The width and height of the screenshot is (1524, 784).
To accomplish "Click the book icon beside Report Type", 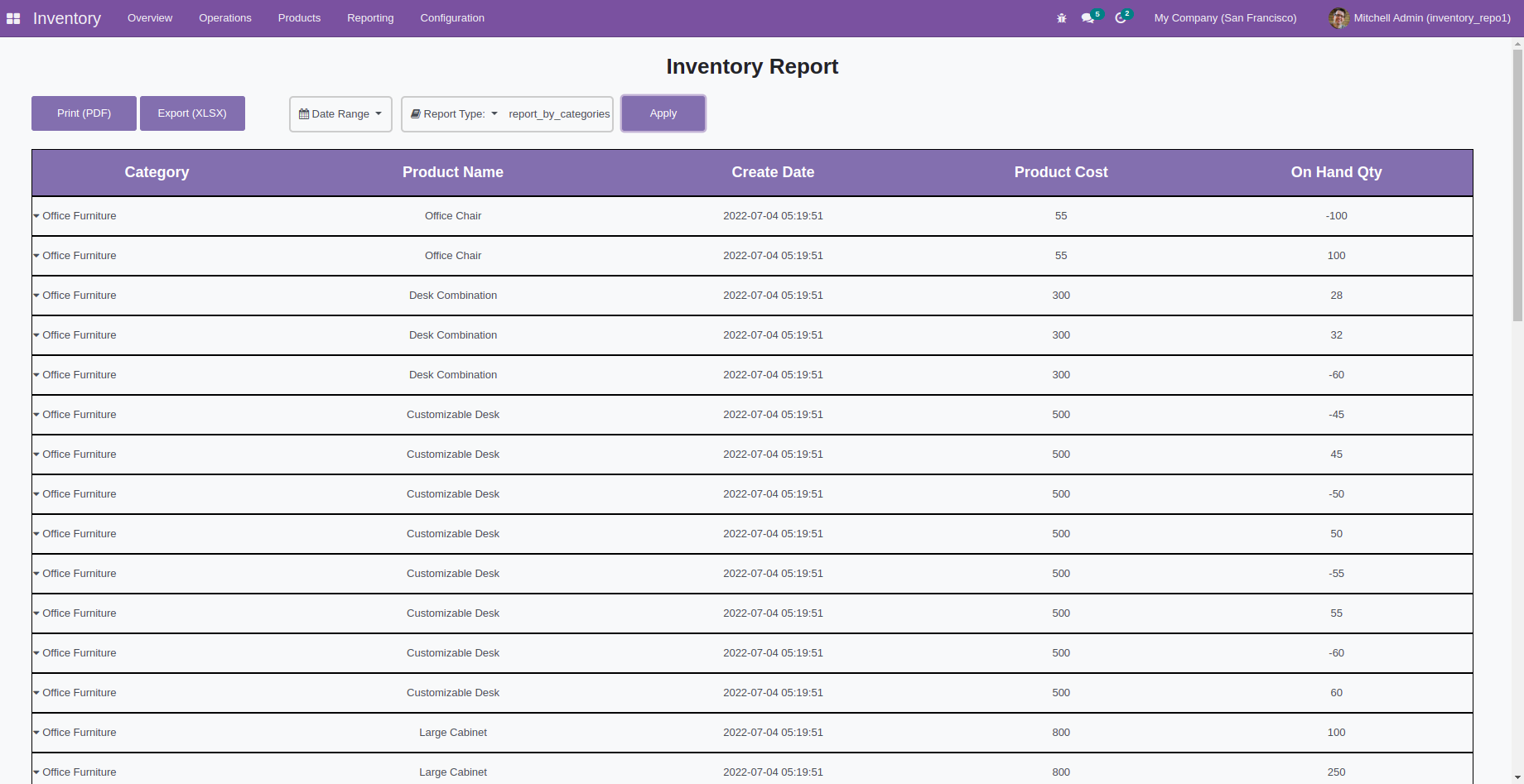I will pyautogui.click(x=416, y=114).
